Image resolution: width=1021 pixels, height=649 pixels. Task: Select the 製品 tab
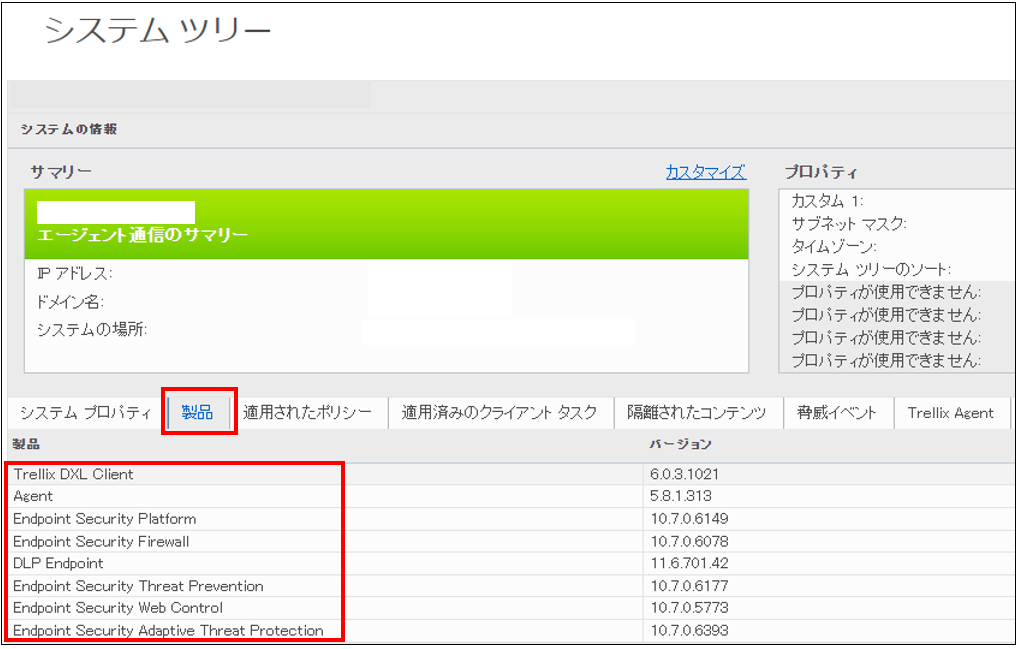tap(197, 413)
